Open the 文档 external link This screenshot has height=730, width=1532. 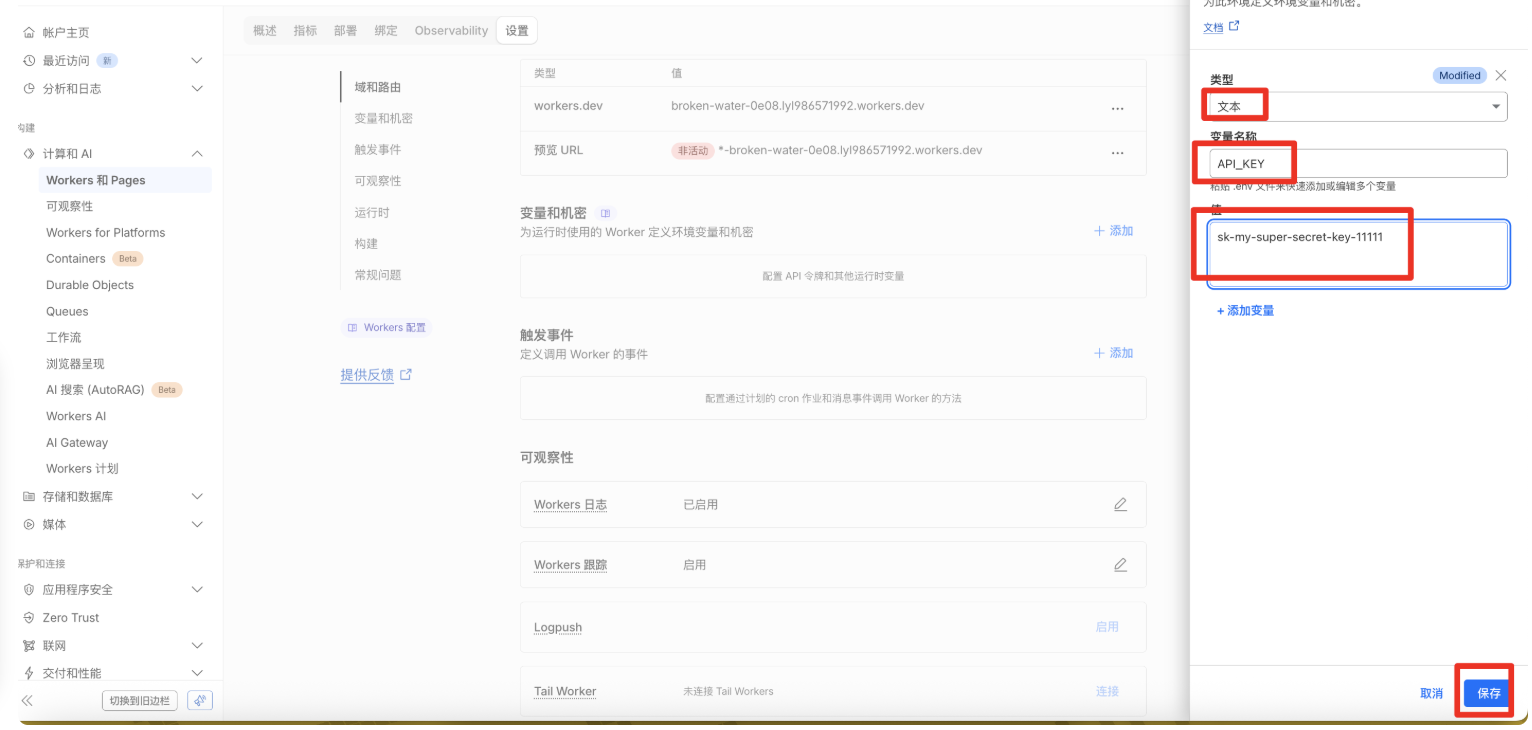coord(1221,27)
